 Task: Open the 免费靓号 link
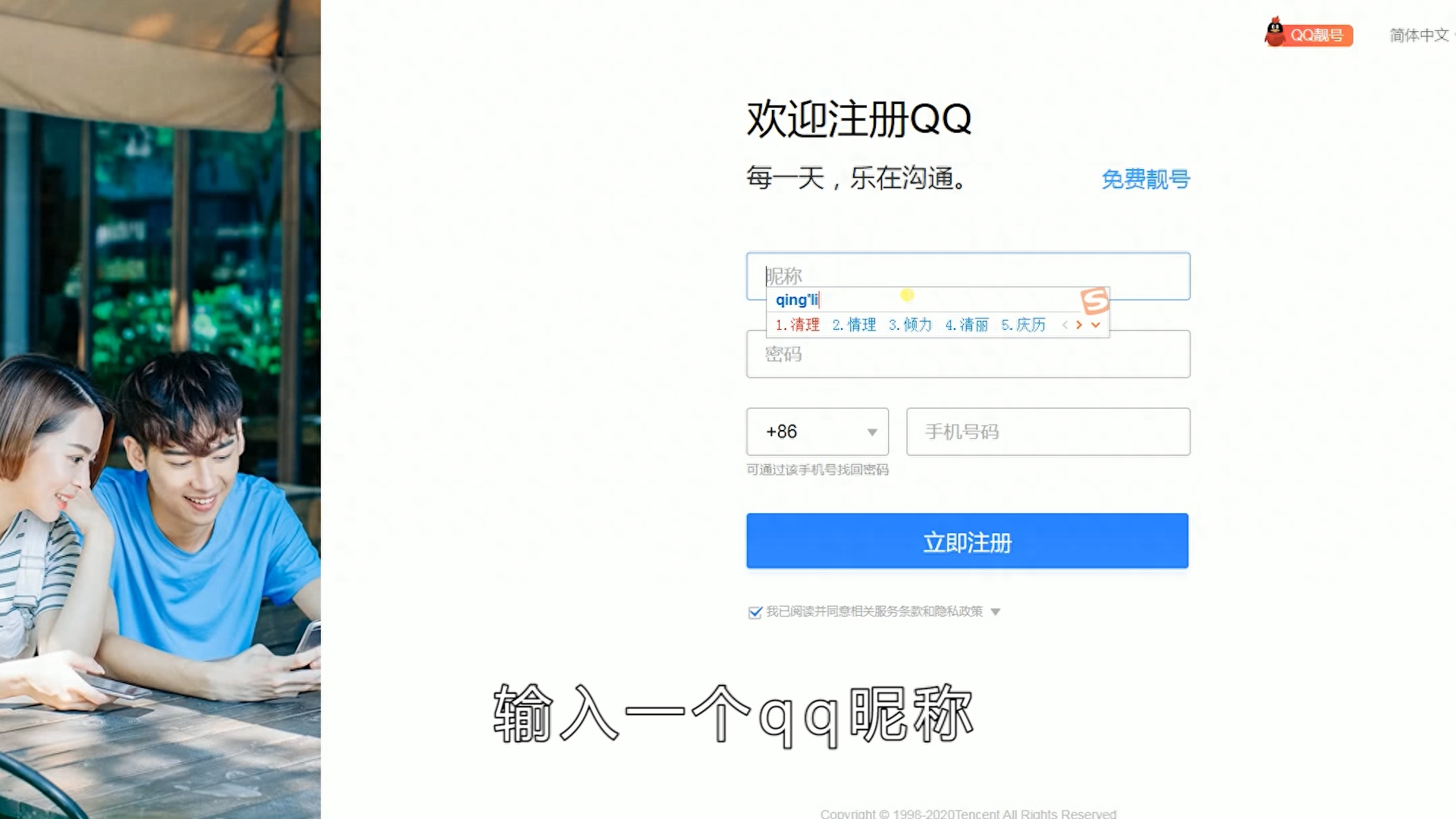pyautogui.click(x=1145, y=179)
